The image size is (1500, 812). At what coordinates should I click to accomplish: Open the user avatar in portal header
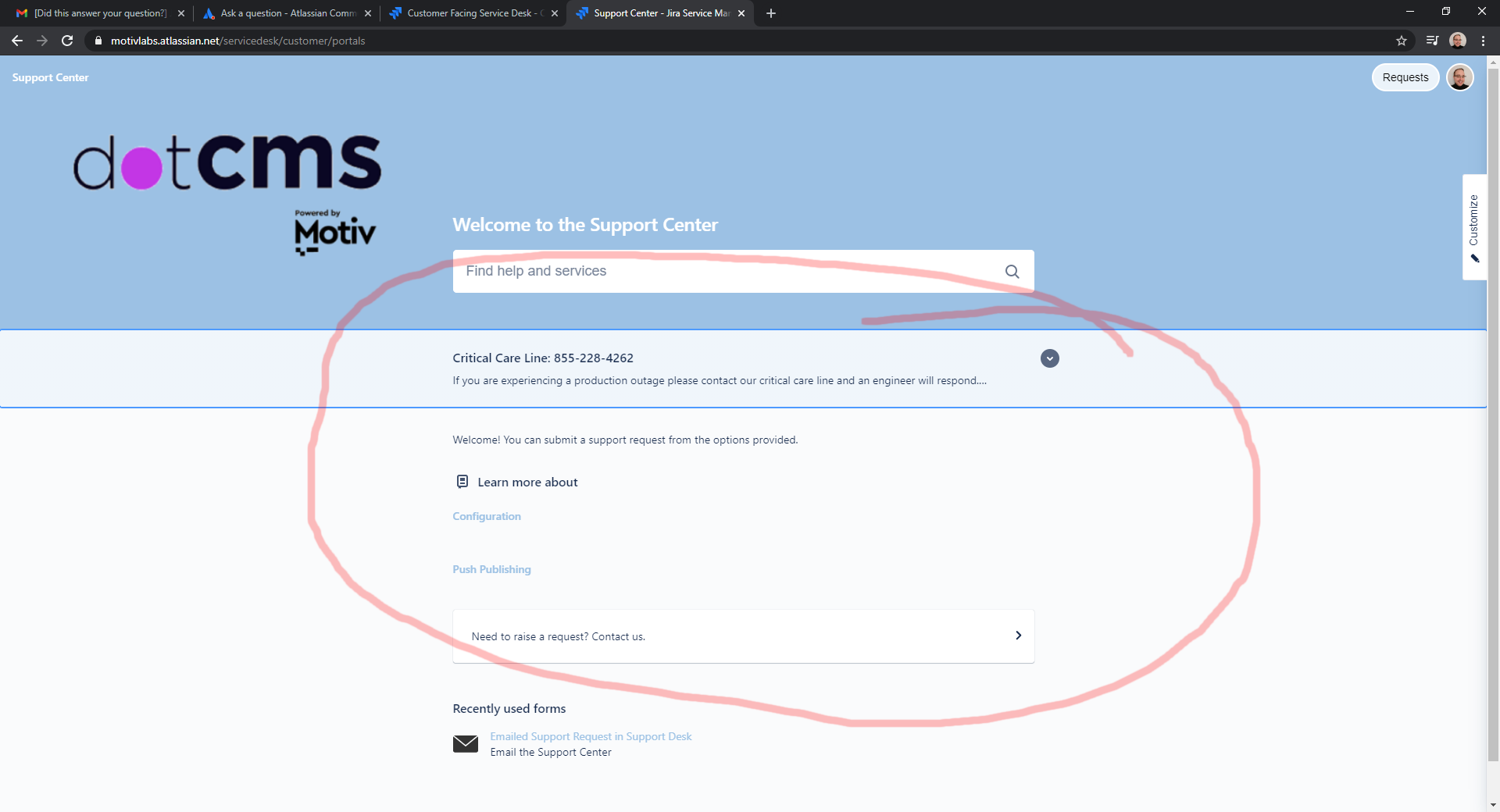pyautogui.click(x=1460, y=77)
